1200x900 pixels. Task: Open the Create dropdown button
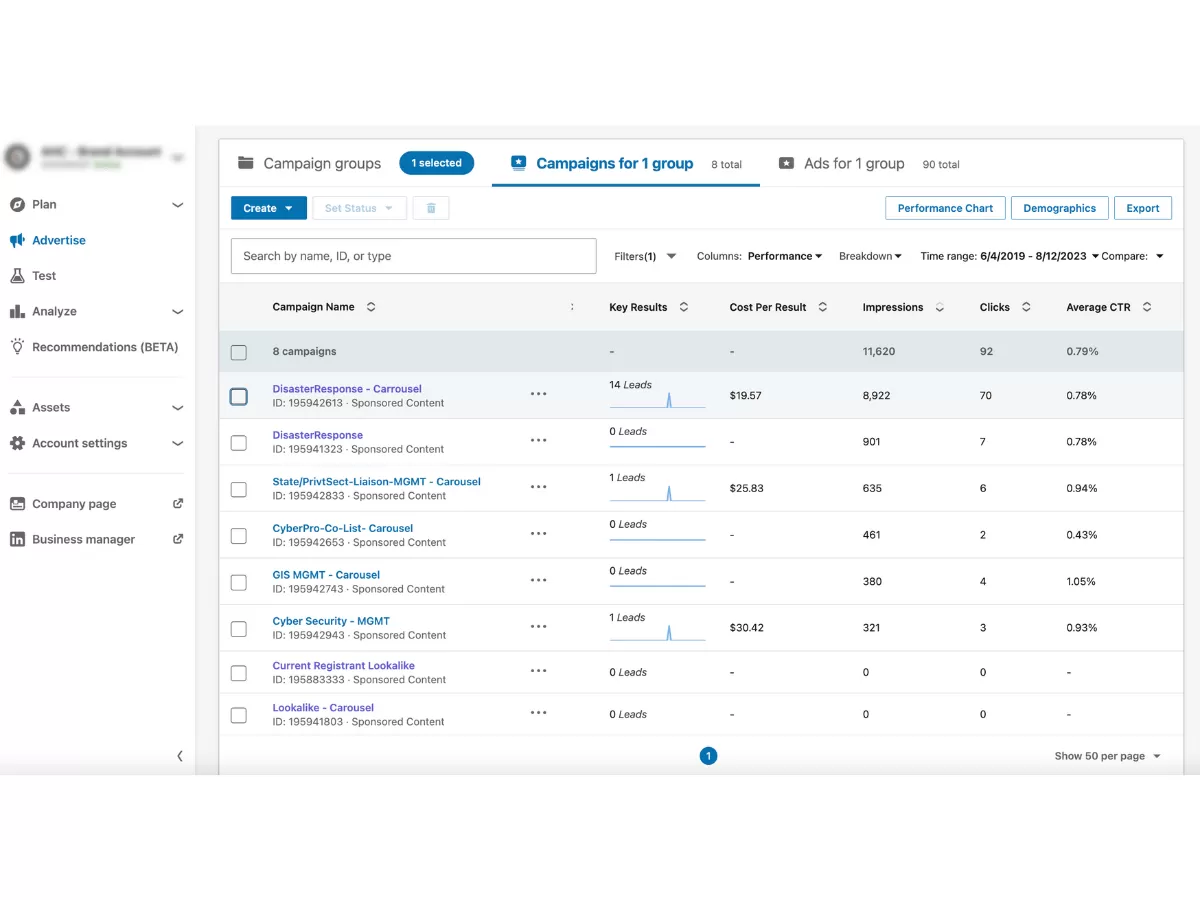click(x=268, y=208)
